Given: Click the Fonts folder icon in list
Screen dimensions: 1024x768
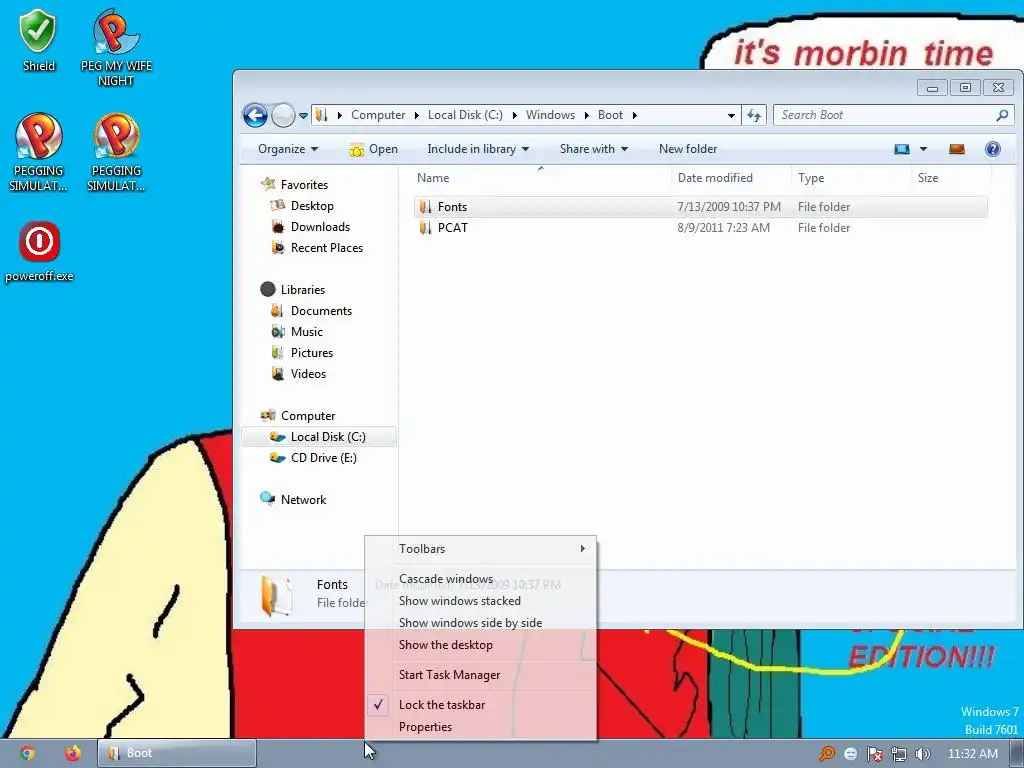Looking at the screenshot, I should tap(426, 207).
